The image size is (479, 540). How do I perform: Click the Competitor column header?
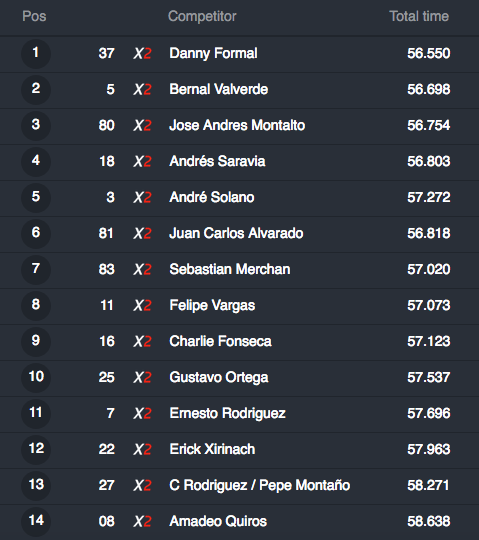tap(202, 17)
